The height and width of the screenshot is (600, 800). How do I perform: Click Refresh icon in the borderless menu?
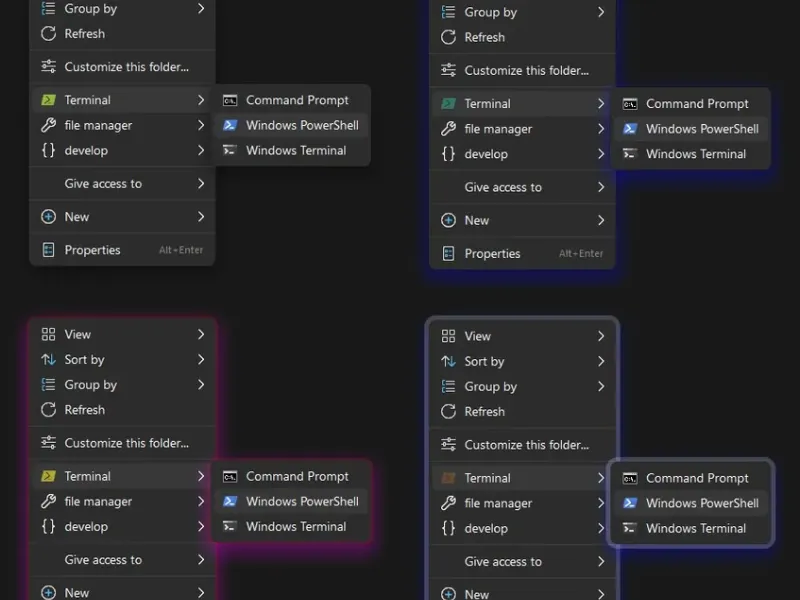click(48, 34)
